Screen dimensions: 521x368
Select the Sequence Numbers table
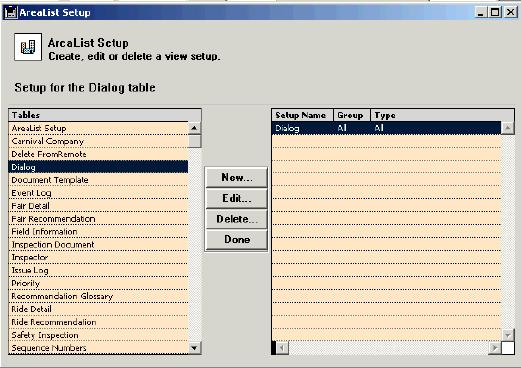(98, 348)
